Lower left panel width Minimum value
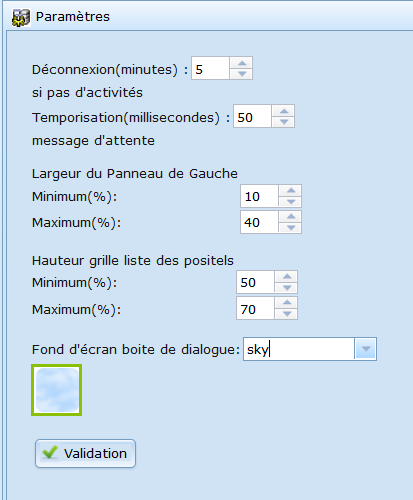This screenshot has width=413, height=500. click(x=291, y=201)
